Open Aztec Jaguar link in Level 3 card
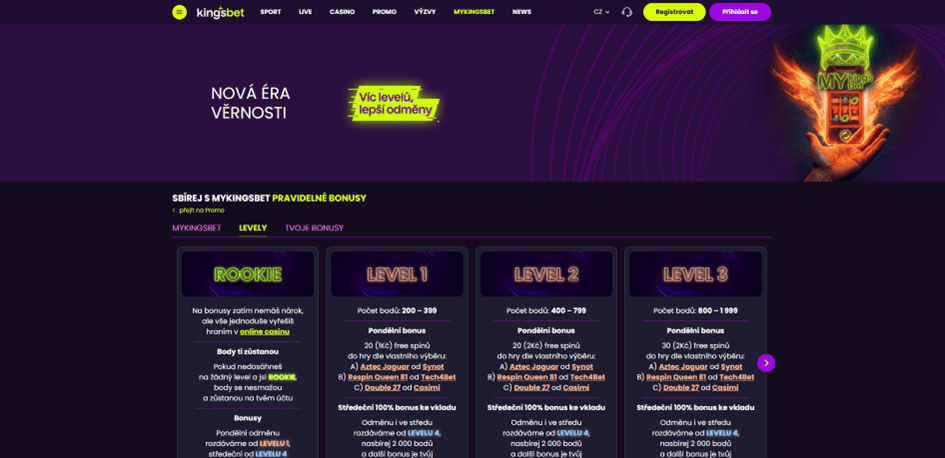This screenshot has width=945, height=458. (x=684, y=366)
